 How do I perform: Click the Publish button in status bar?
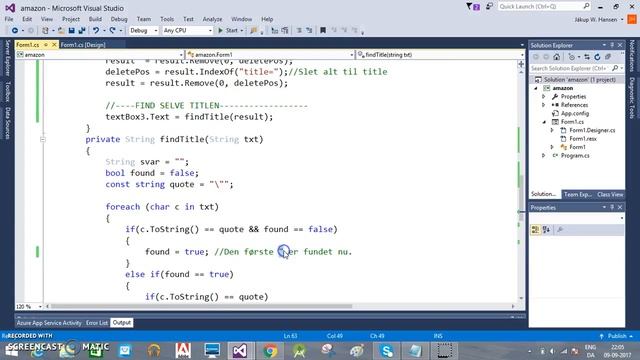tap(617, 336)
